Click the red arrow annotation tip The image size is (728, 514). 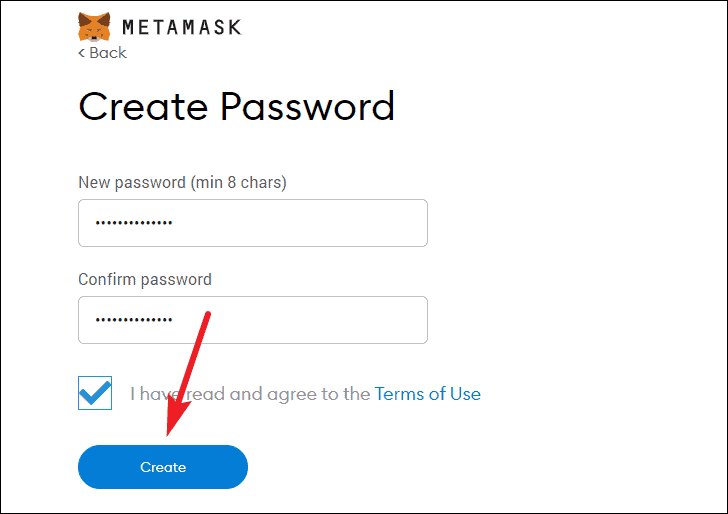coord(168,434)
